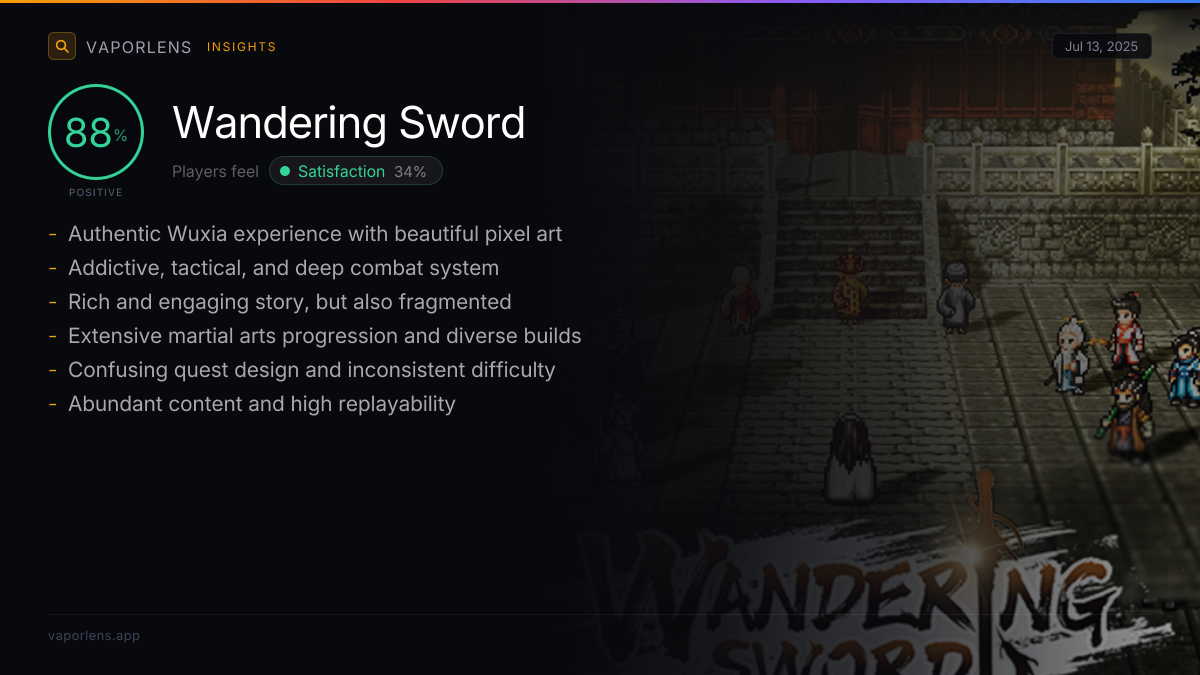Screen dimensions: 1200x675
Task: Click the 88% positive score ring
Action: pyautogui.click(x=96, y=132)
